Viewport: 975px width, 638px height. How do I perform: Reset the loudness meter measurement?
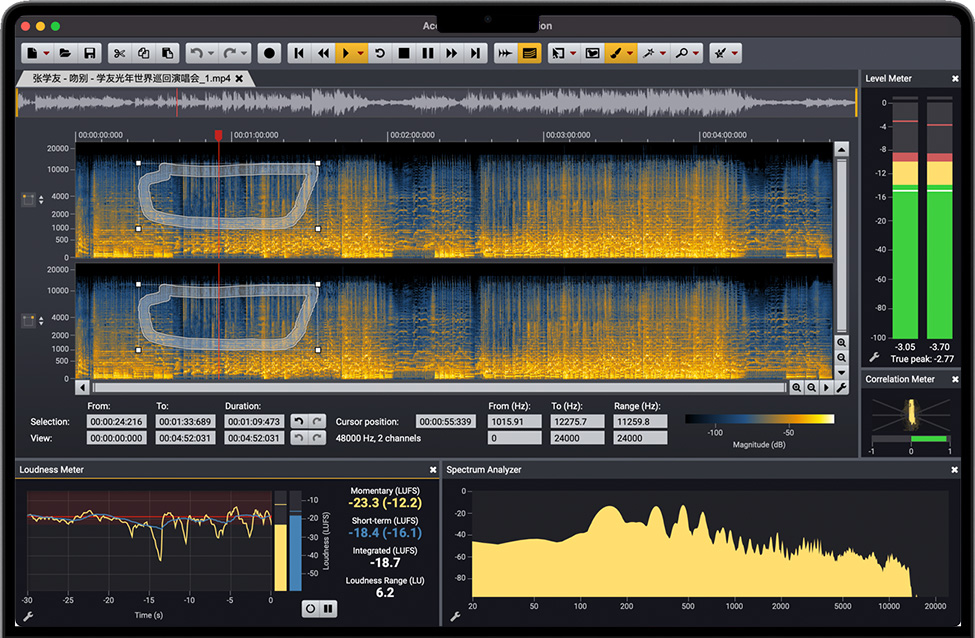[310, 608]
